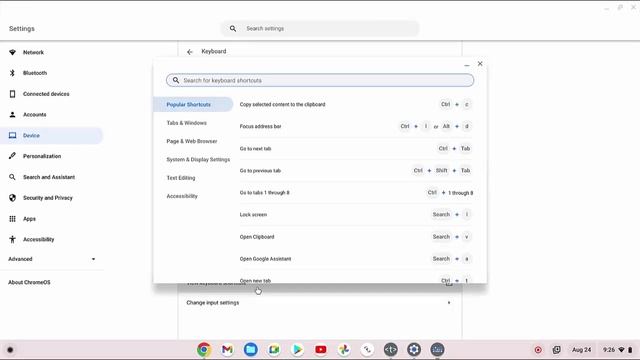This screenshot has width=640, height=360.
Task: Open the Files app from shelf
Action: [251, 350]
